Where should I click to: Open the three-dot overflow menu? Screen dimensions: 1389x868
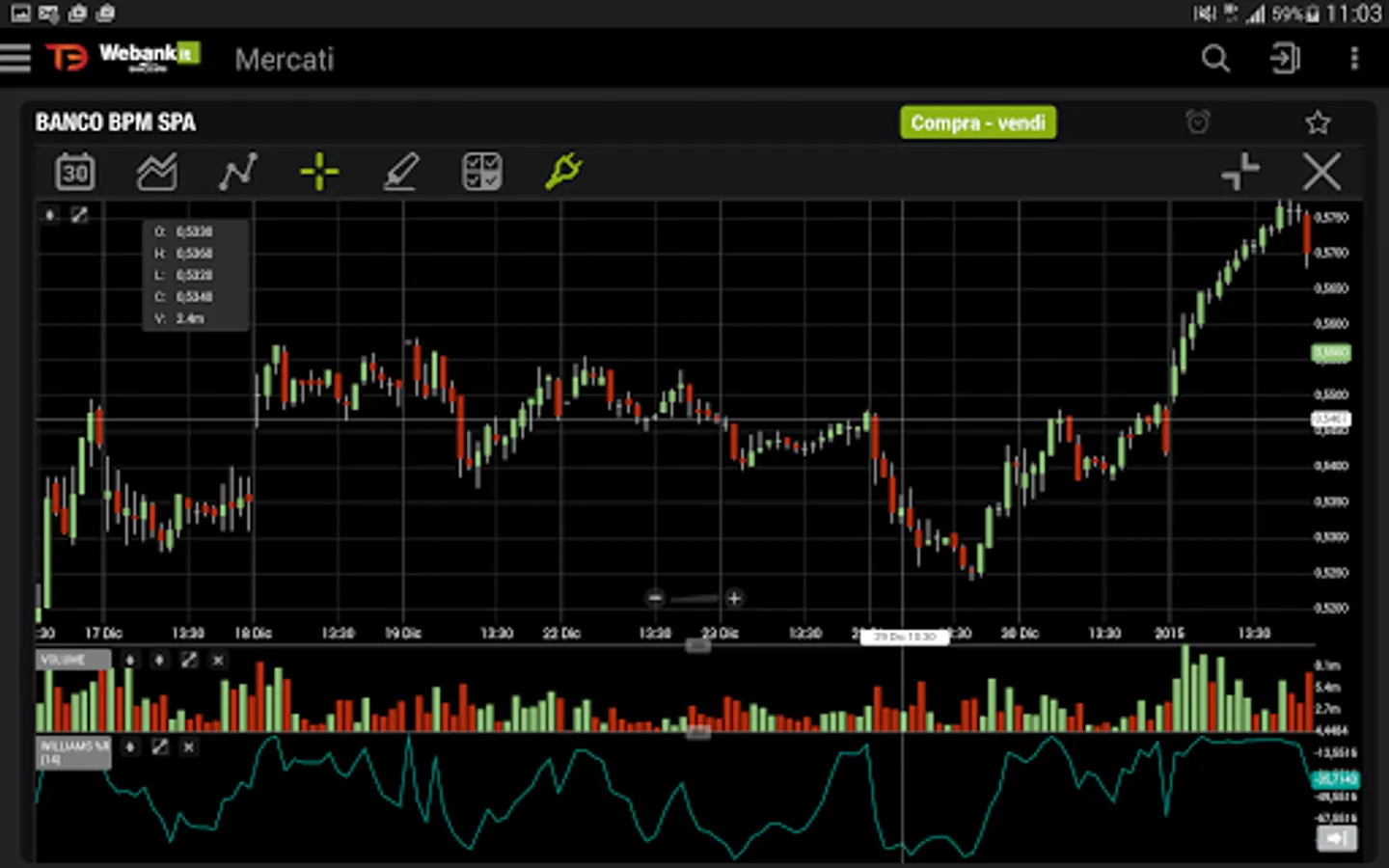1354,59
